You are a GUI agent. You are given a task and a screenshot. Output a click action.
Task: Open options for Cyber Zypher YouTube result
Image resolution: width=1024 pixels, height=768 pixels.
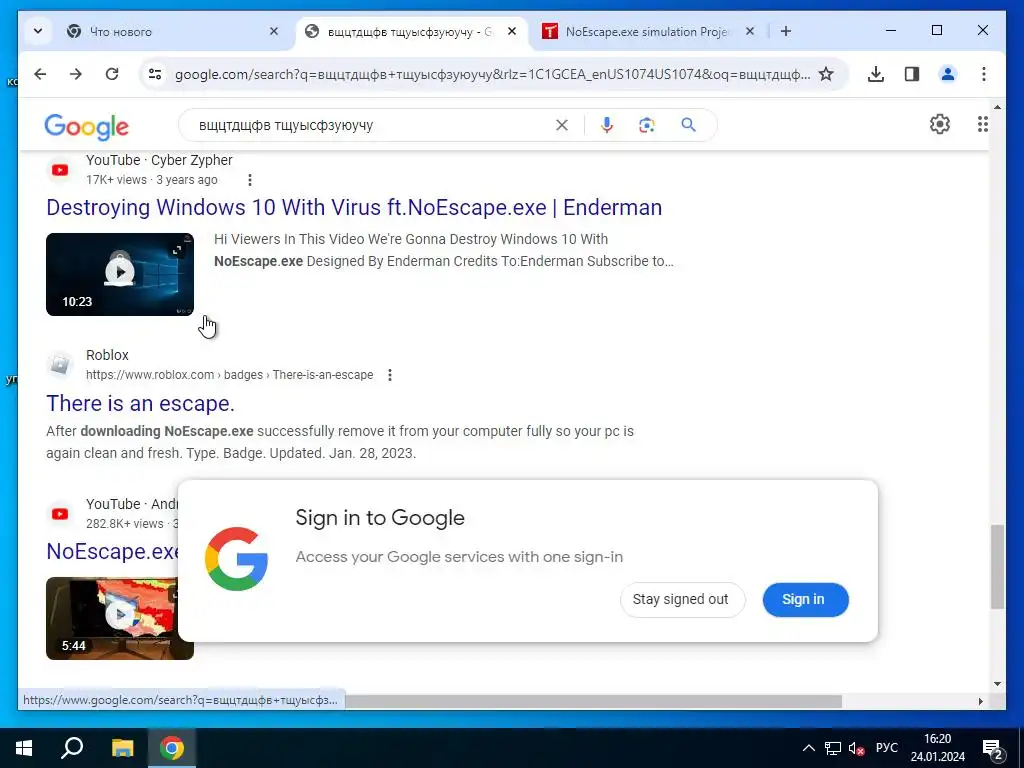coord(249,180)
